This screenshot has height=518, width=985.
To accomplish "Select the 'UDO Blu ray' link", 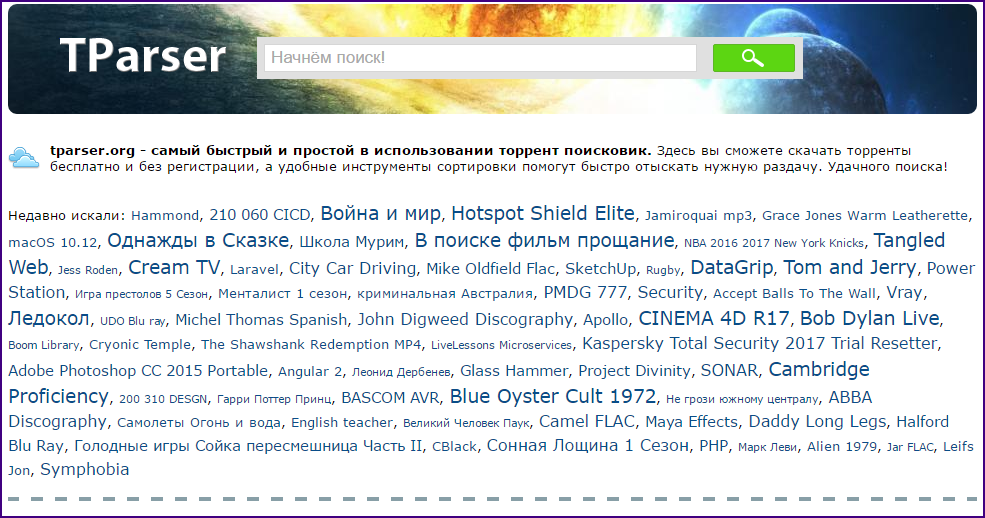I will pos(133,321).
